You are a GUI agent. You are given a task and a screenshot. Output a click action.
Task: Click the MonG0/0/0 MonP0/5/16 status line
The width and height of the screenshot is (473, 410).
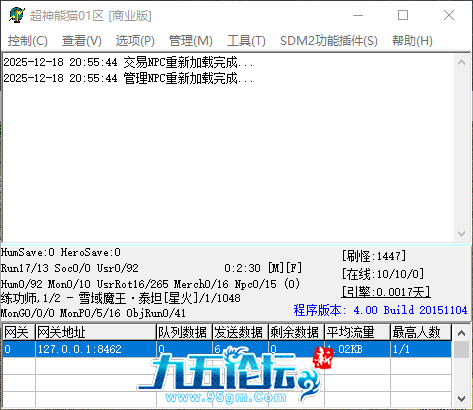click(x=93, y=313)
